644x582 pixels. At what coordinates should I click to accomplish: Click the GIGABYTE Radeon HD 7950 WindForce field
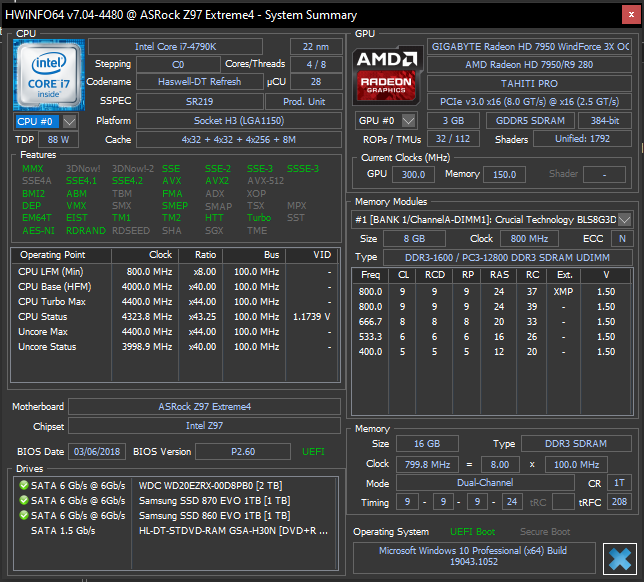pyautogui.click(x=529, y=47)
